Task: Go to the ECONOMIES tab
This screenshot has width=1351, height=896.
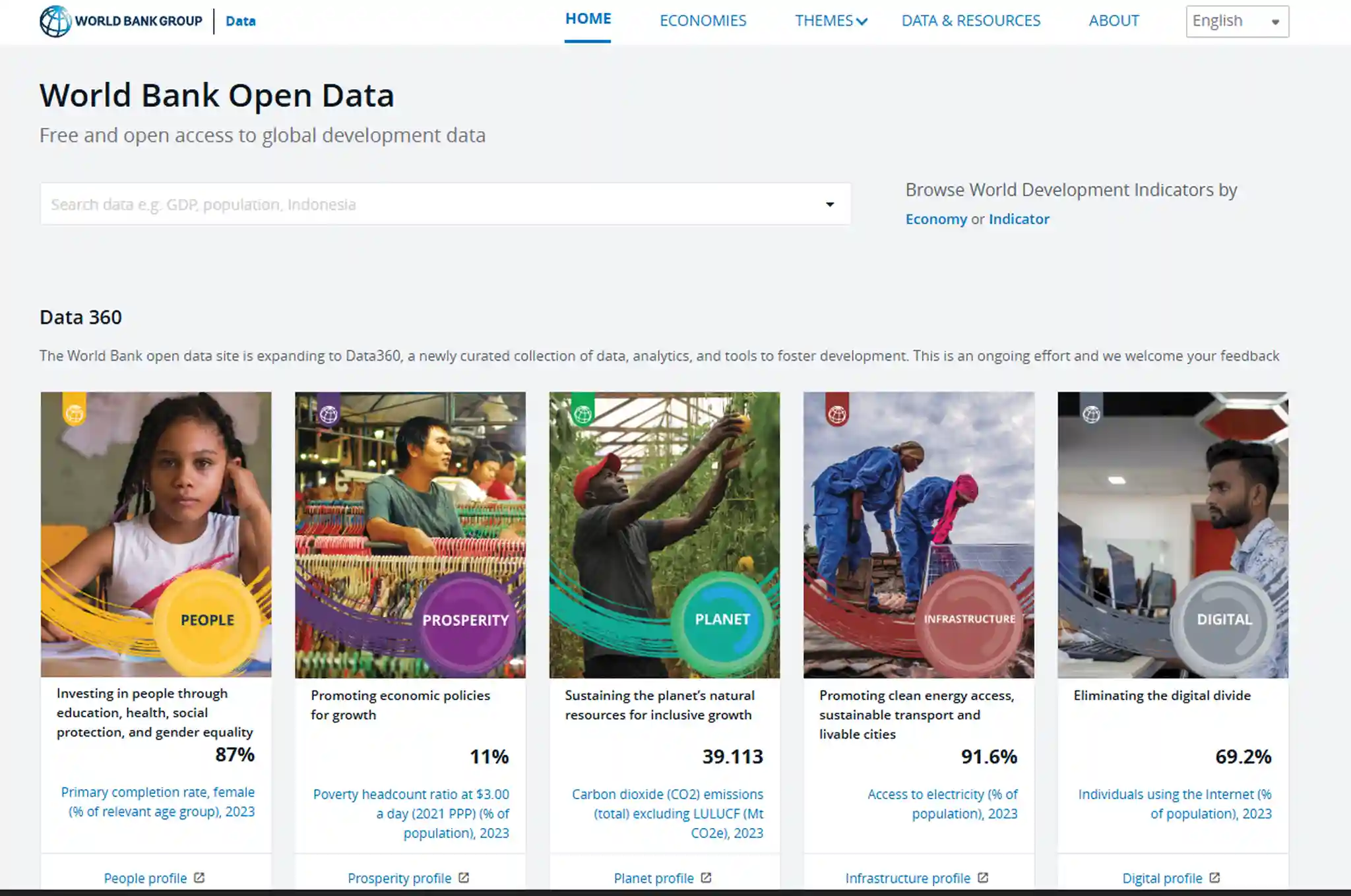Action: coord(703,21)
